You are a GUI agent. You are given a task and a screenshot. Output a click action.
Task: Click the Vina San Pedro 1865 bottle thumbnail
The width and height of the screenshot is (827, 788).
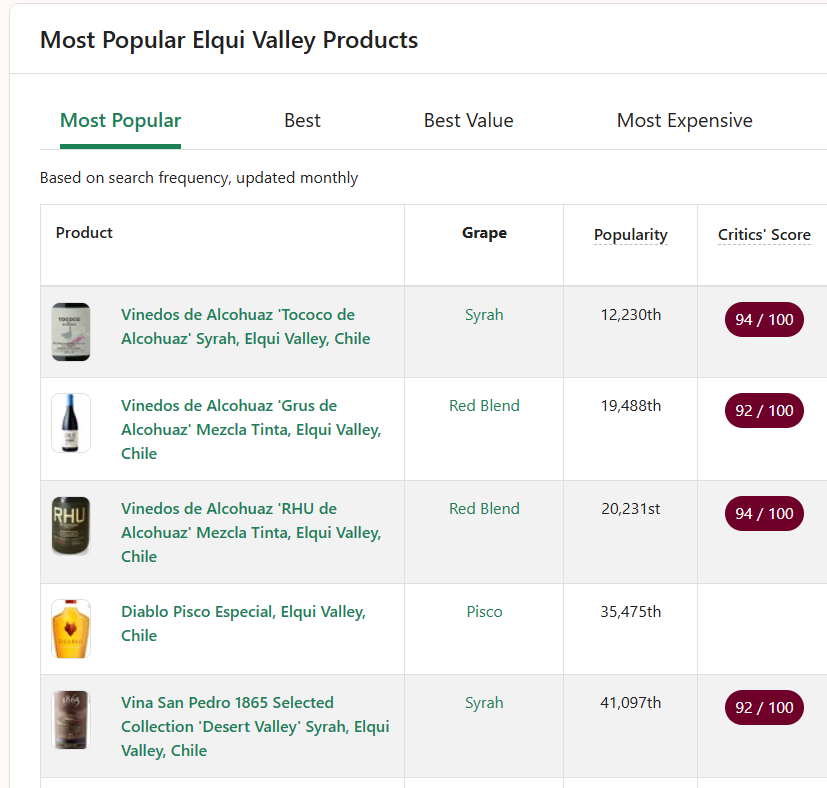coord(71,720)
